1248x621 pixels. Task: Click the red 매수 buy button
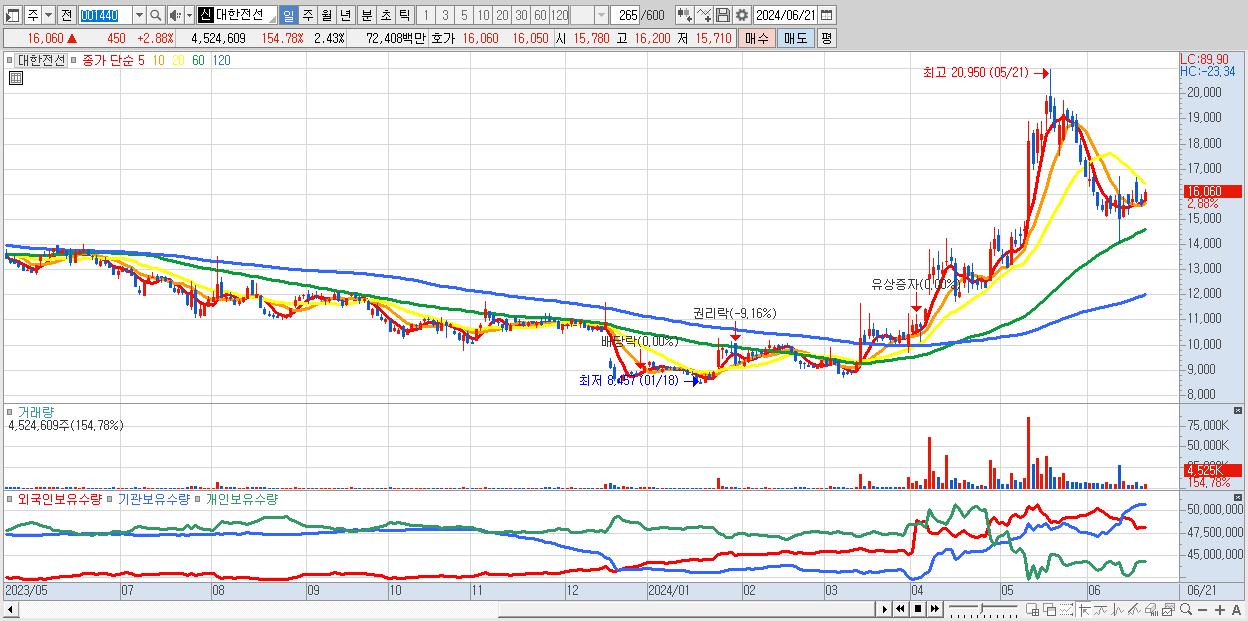[756, 38]
